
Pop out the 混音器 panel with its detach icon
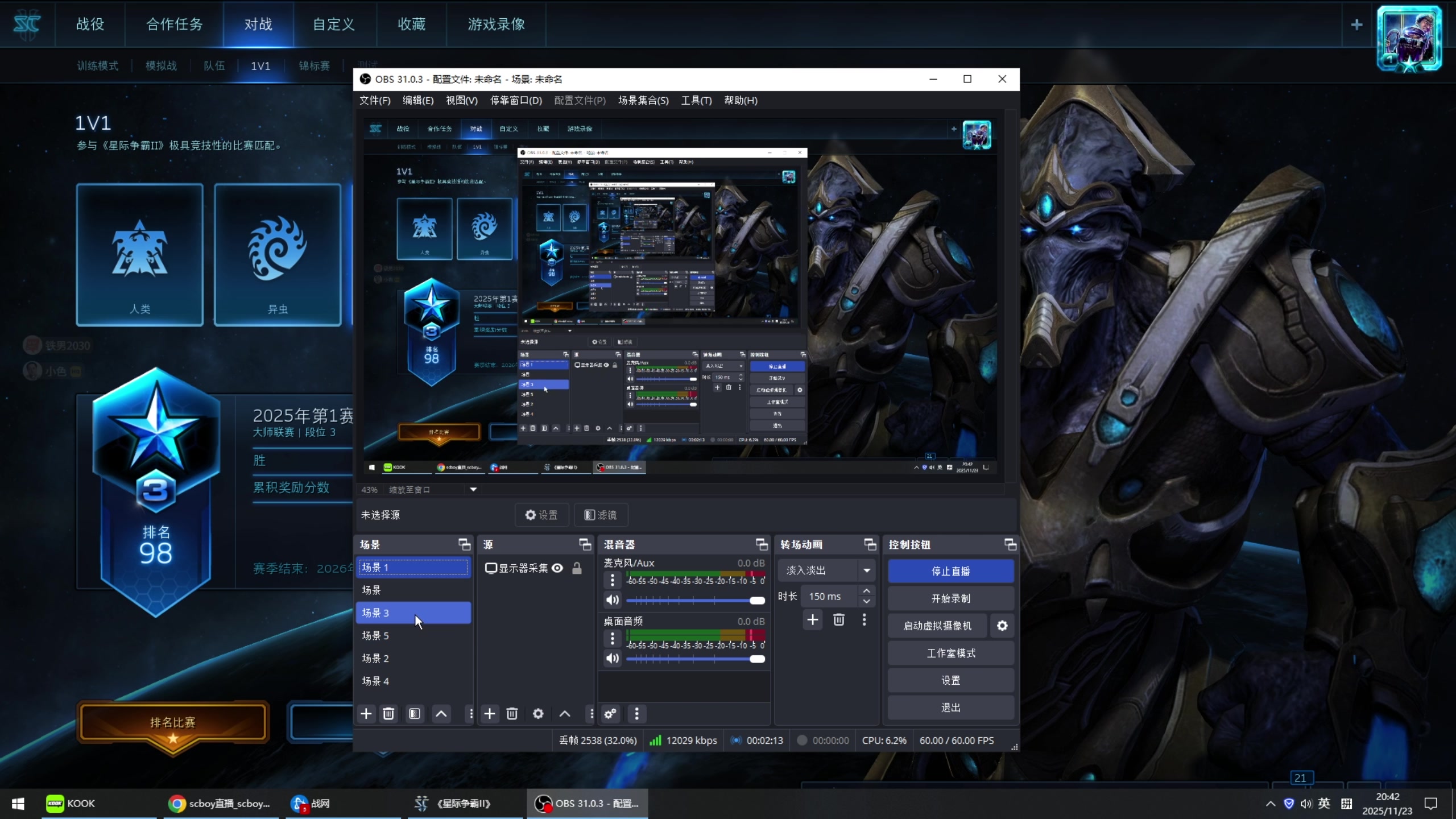tap(762, 544)
